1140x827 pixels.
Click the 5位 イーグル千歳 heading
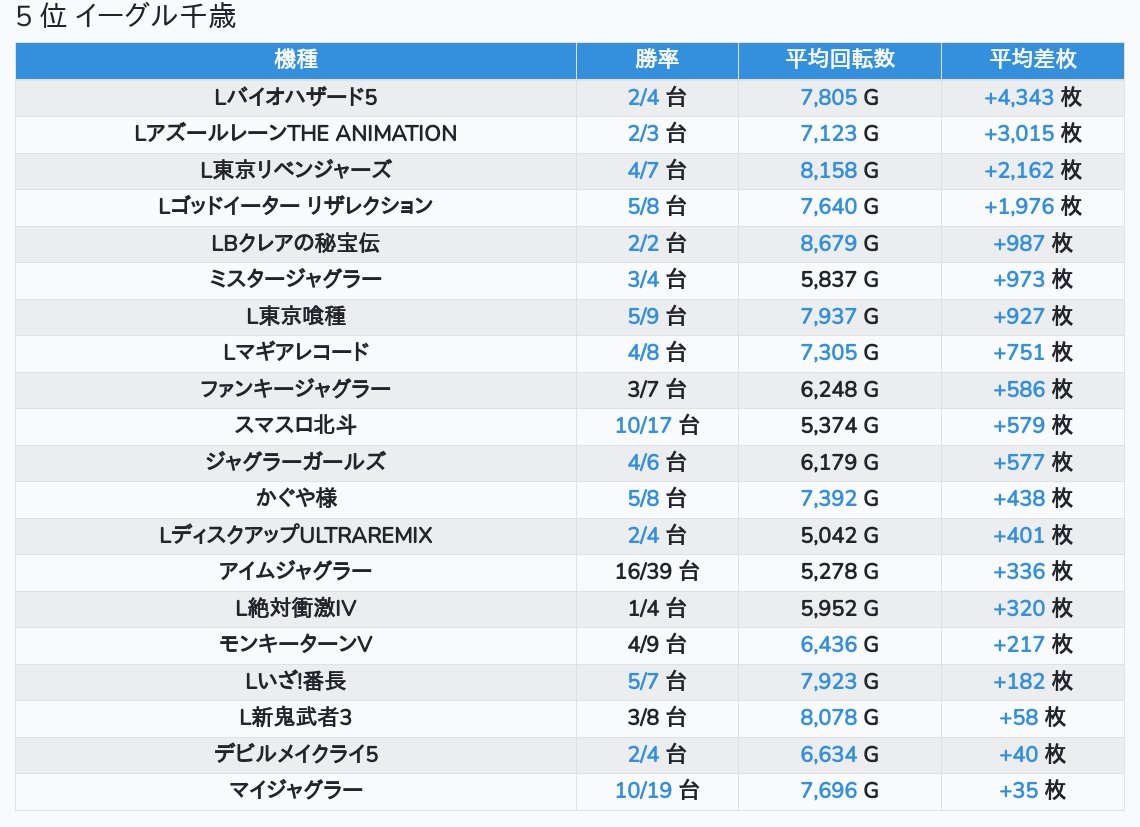click(x=126, y=17)
